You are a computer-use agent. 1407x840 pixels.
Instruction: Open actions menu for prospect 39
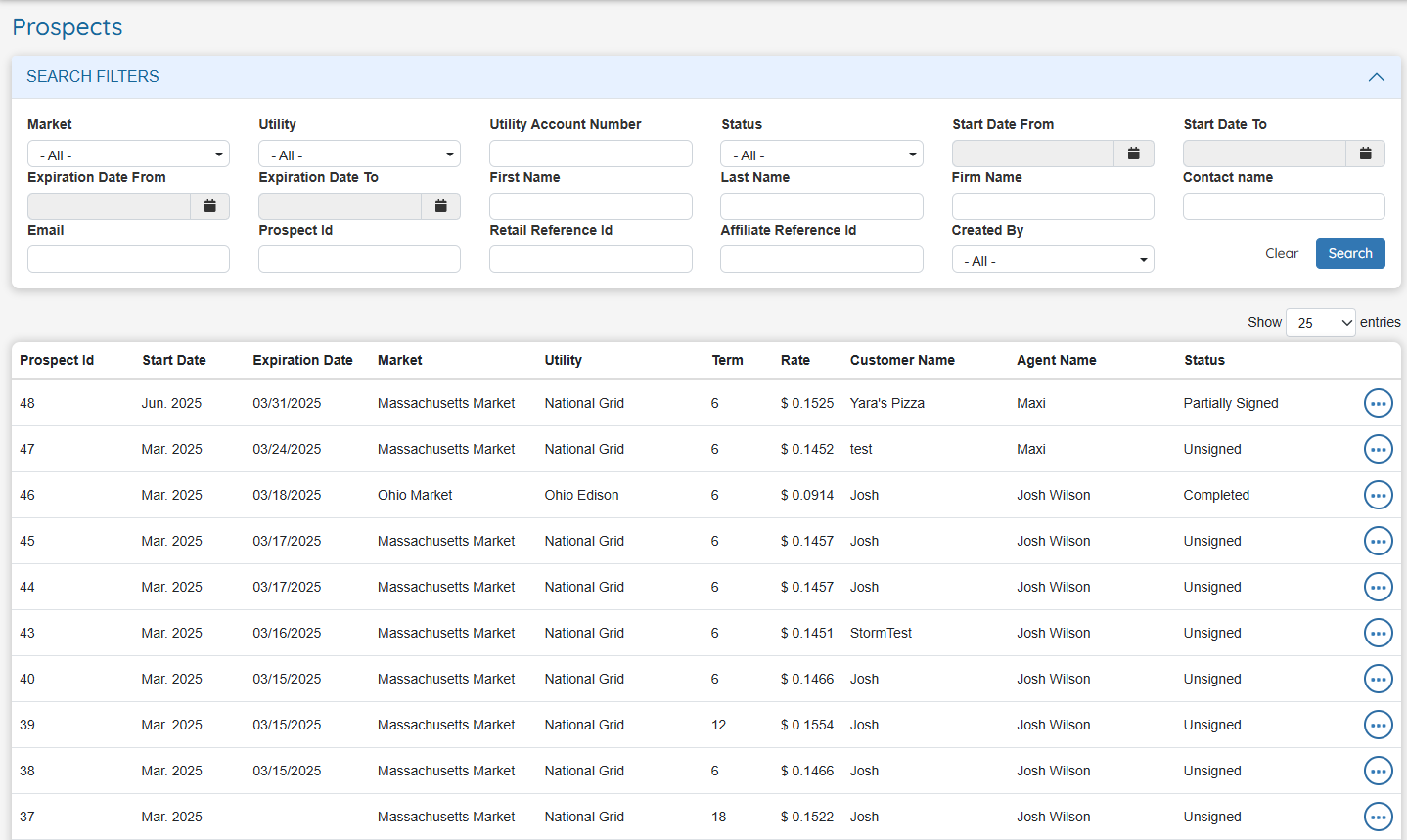point(1378,725)
